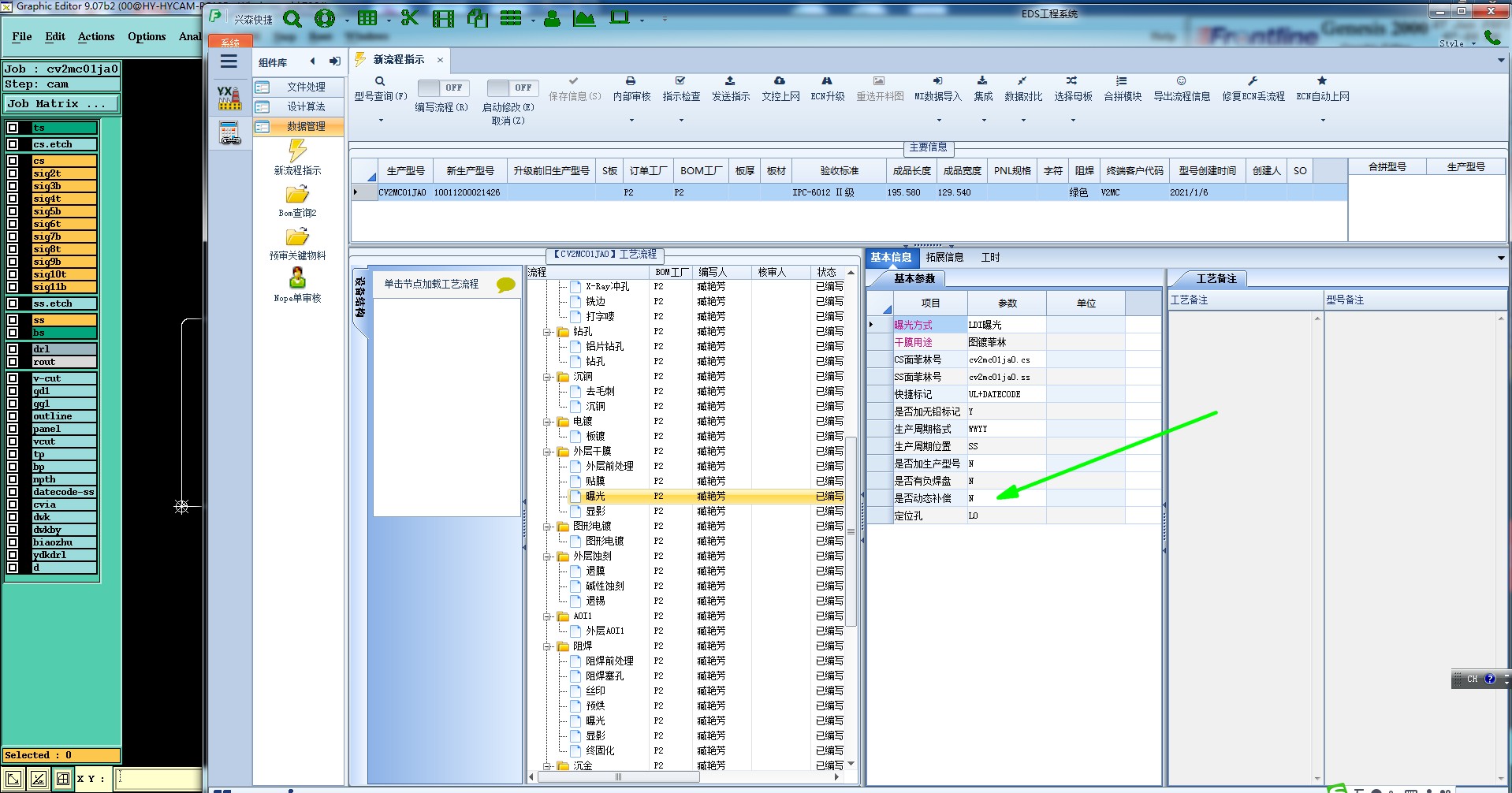Click the YX factory sidebar icon

[229, 98]
